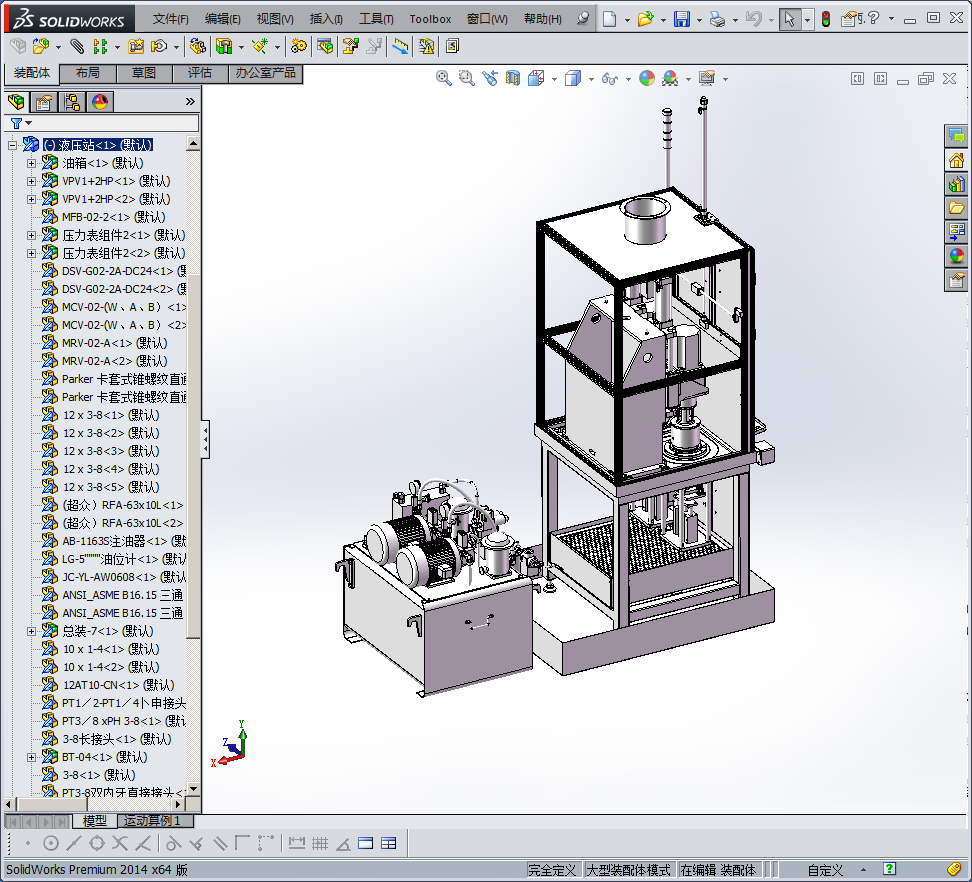This screenshot has width=972, height=882.
Task: Click the Edit Appearance color ball icon
Action: coord(647,78)
